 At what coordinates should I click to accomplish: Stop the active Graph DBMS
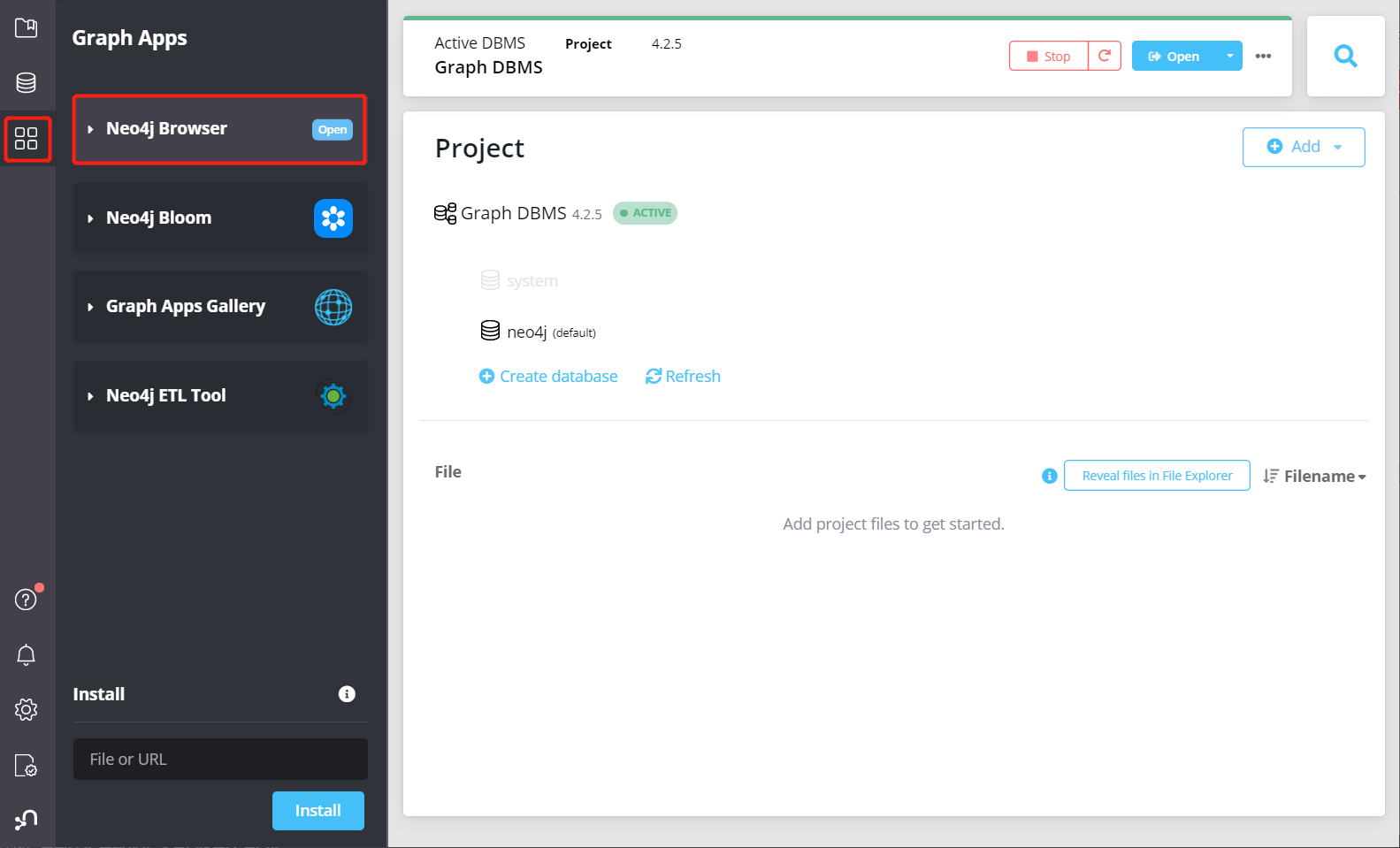pyautogui.click(x=1049, y=56)
